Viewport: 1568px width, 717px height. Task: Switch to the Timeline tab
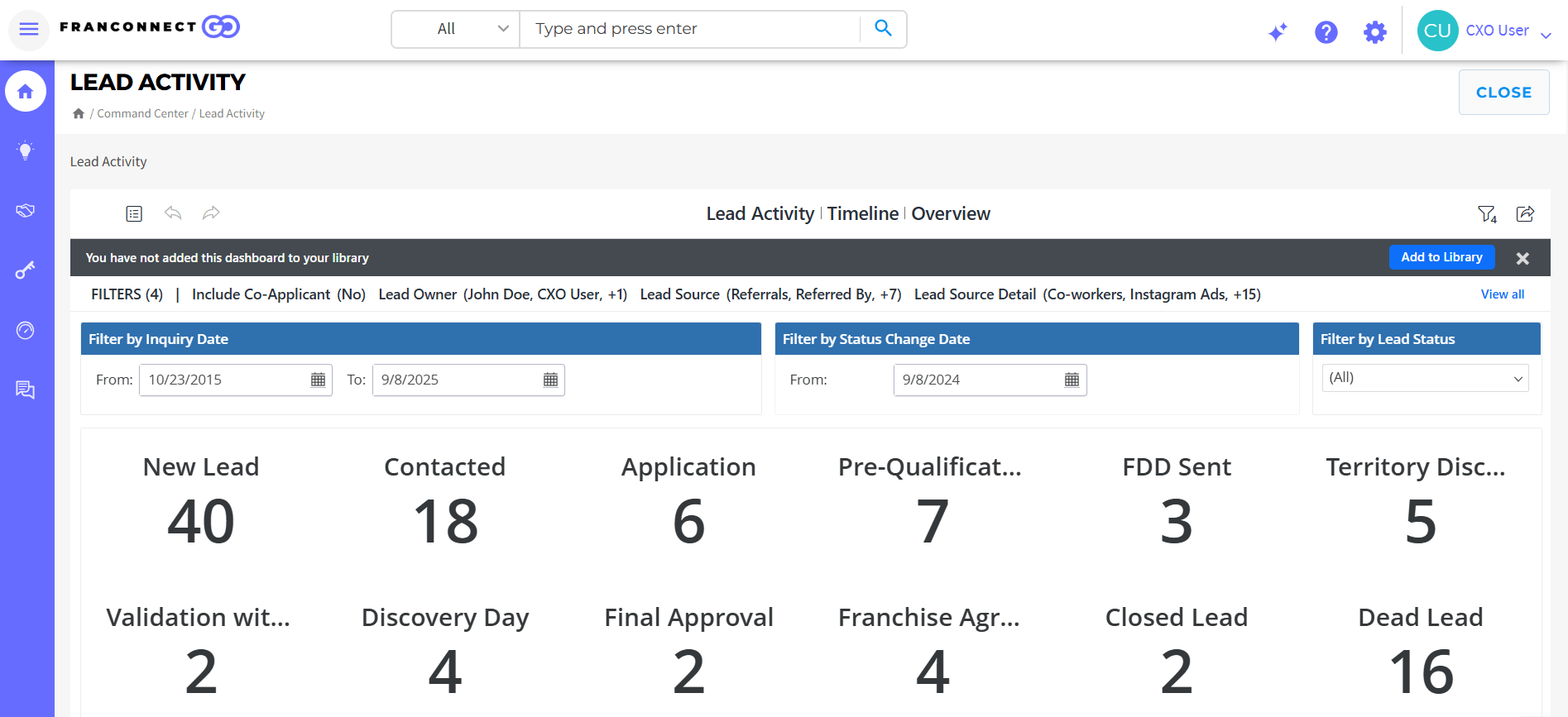862,213
